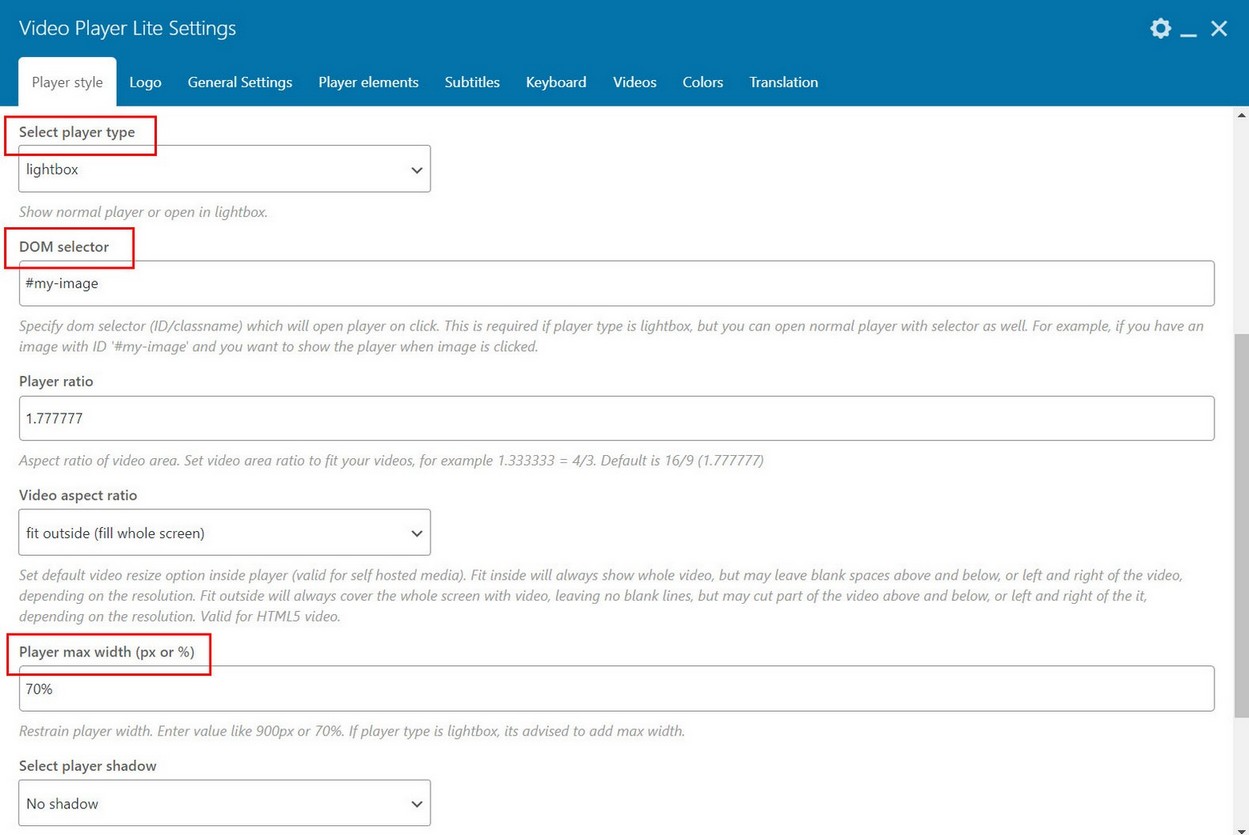
Task: Open the Logo tab
Action: [x=145, y=82]
